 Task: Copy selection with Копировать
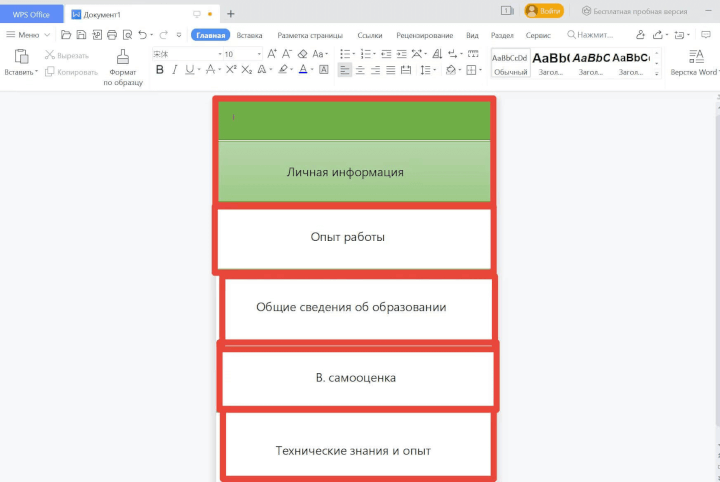coord(72,72)
